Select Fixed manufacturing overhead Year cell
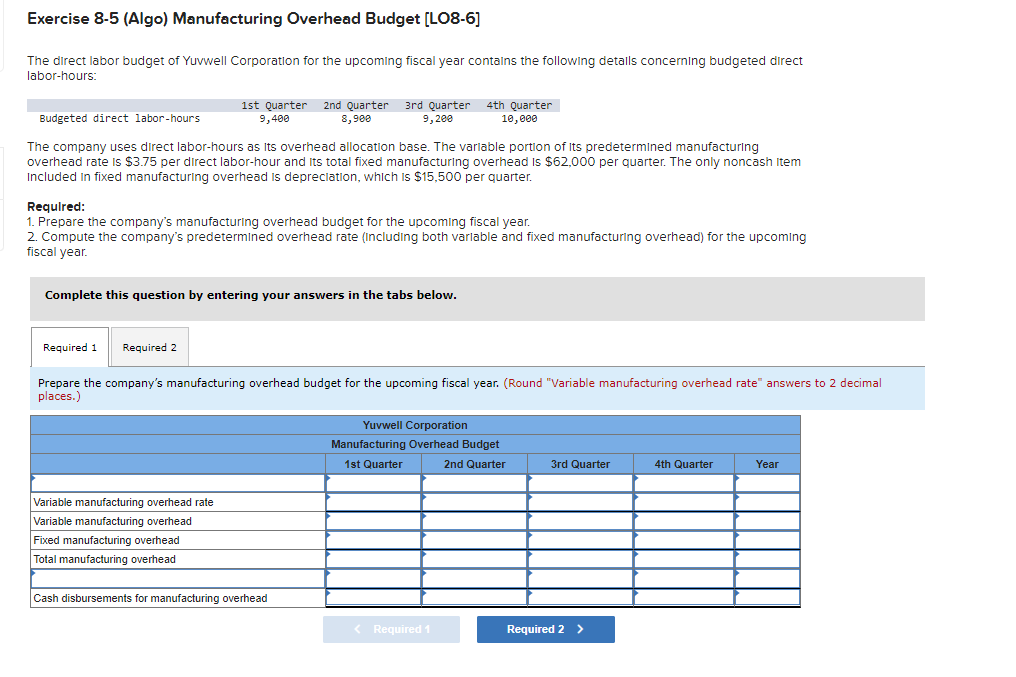The width and height of the screenshot is (1016, 677). click(x=767, y=540)
